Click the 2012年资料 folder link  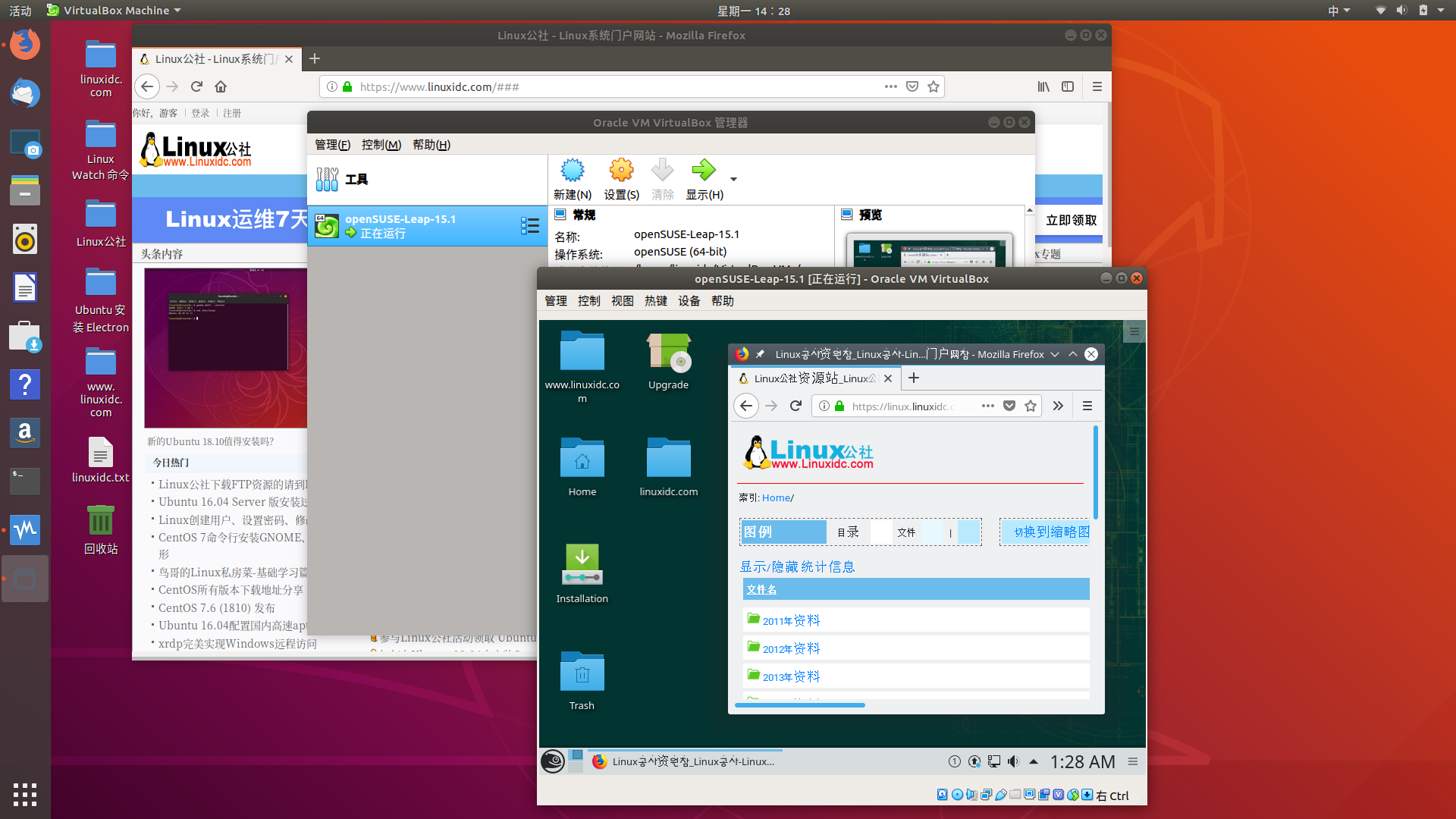point(791,648)
